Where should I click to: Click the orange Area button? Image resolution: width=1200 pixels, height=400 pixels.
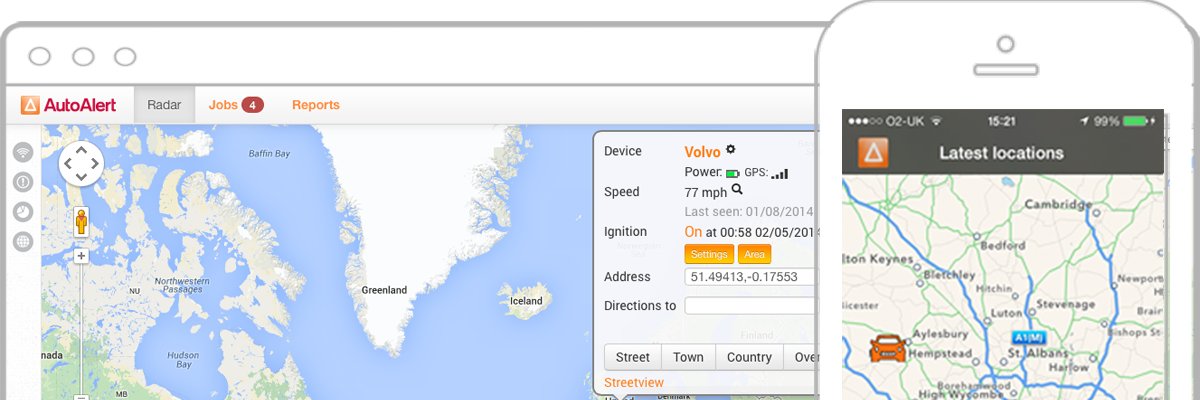[755, 254]
